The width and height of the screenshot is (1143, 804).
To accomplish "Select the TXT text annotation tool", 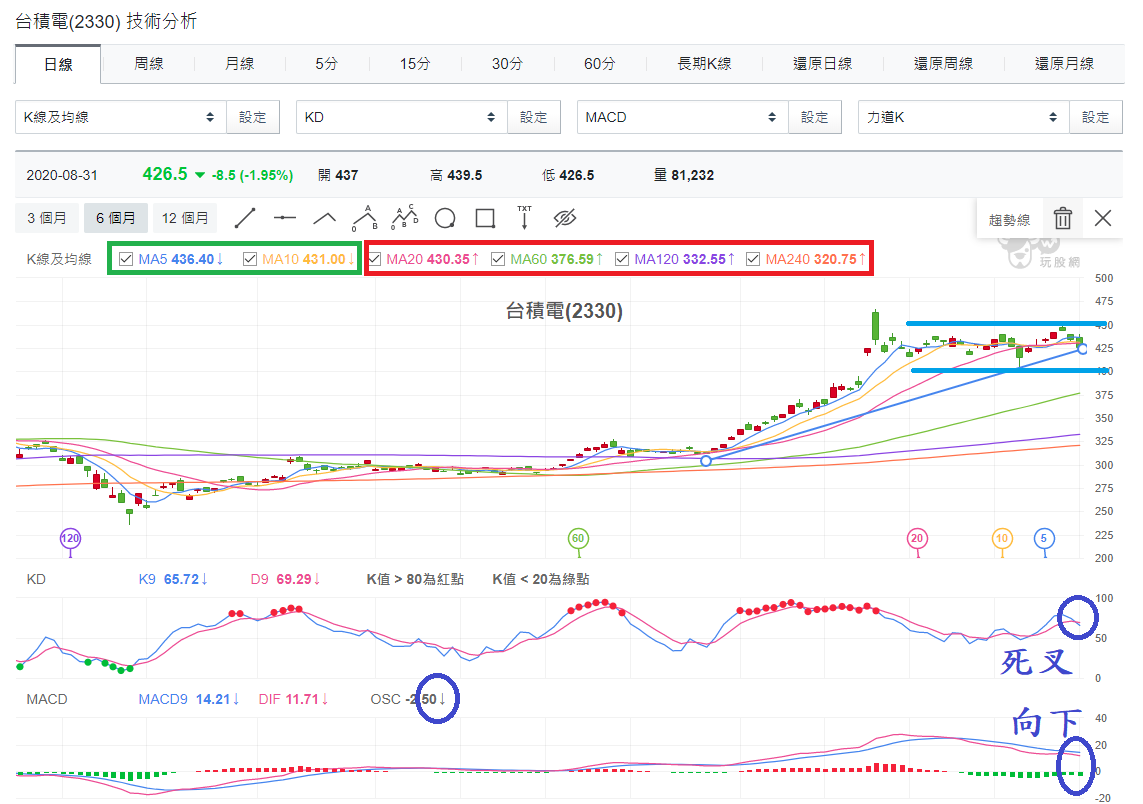I will (524, 217).
